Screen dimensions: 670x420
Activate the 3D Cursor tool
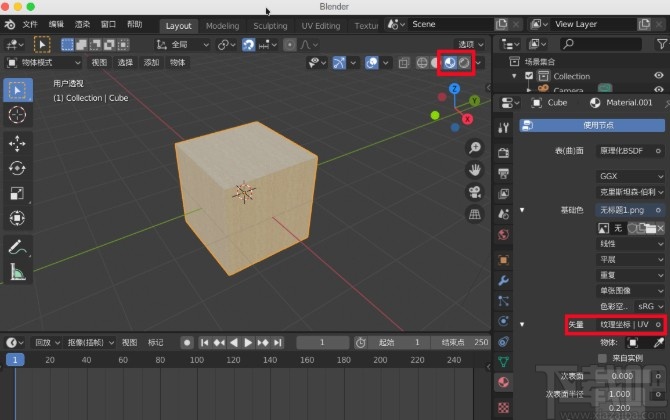coord(17,116)
